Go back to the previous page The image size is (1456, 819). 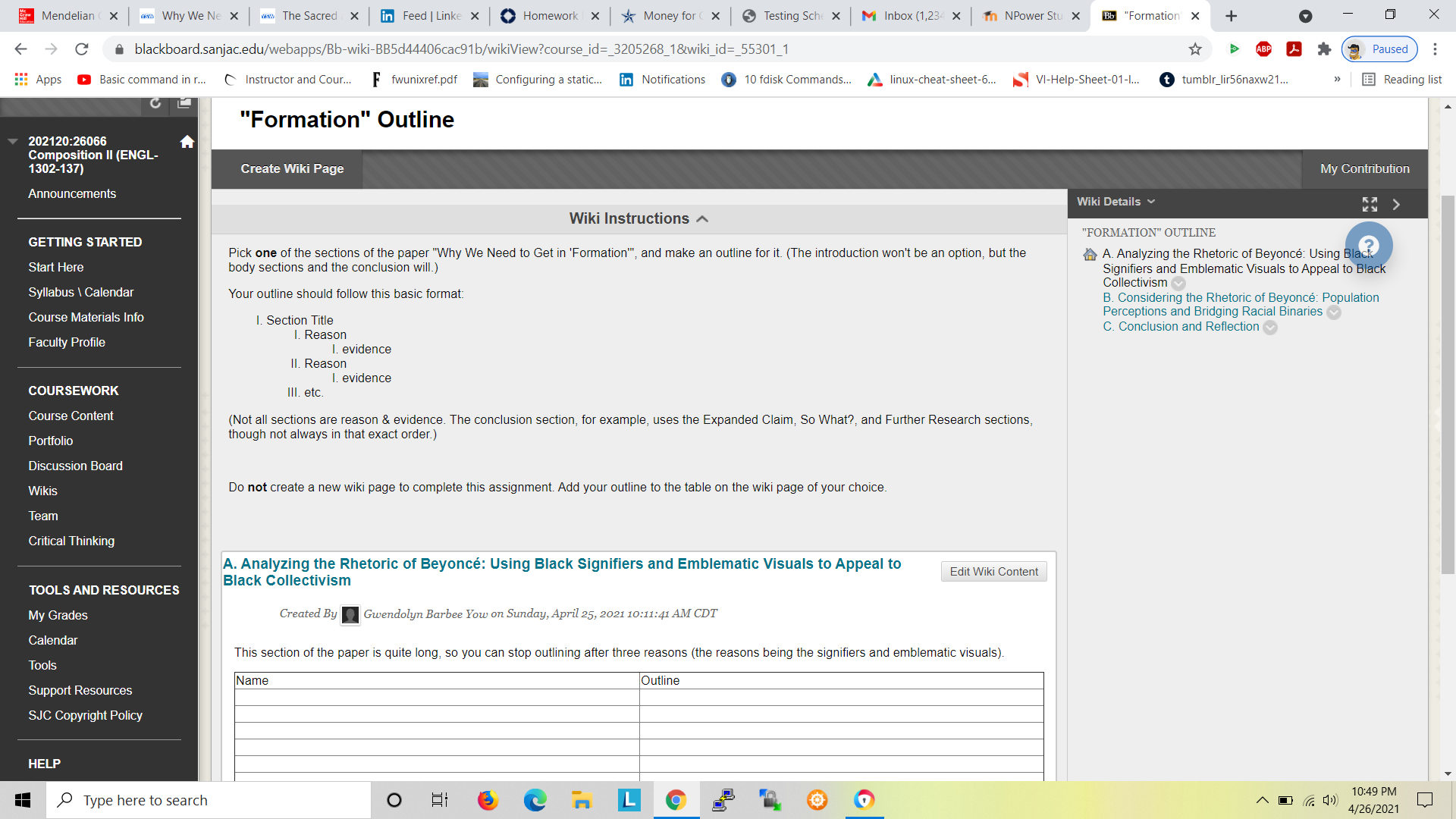click(x=20, y=49)
